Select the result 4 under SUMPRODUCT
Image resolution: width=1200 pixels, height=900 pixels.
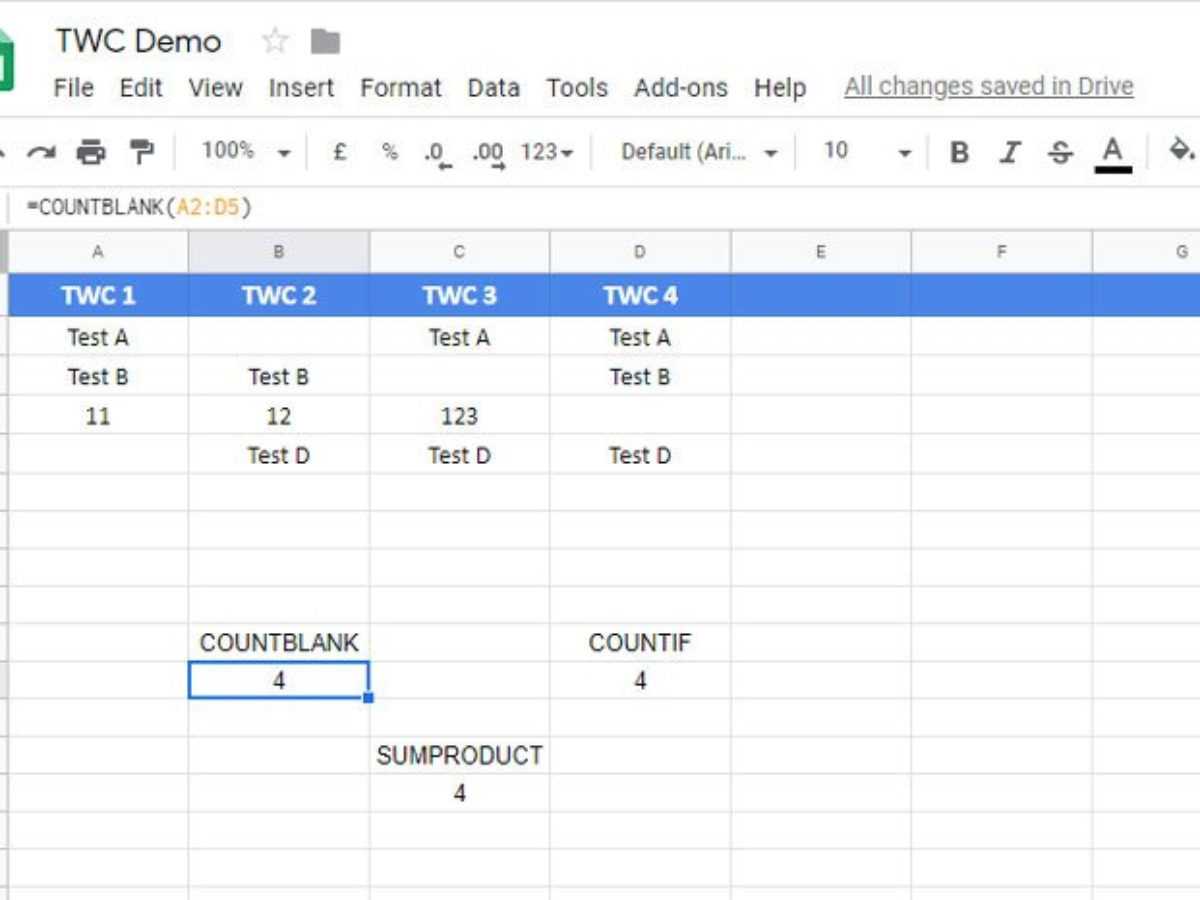coord(459,793)
